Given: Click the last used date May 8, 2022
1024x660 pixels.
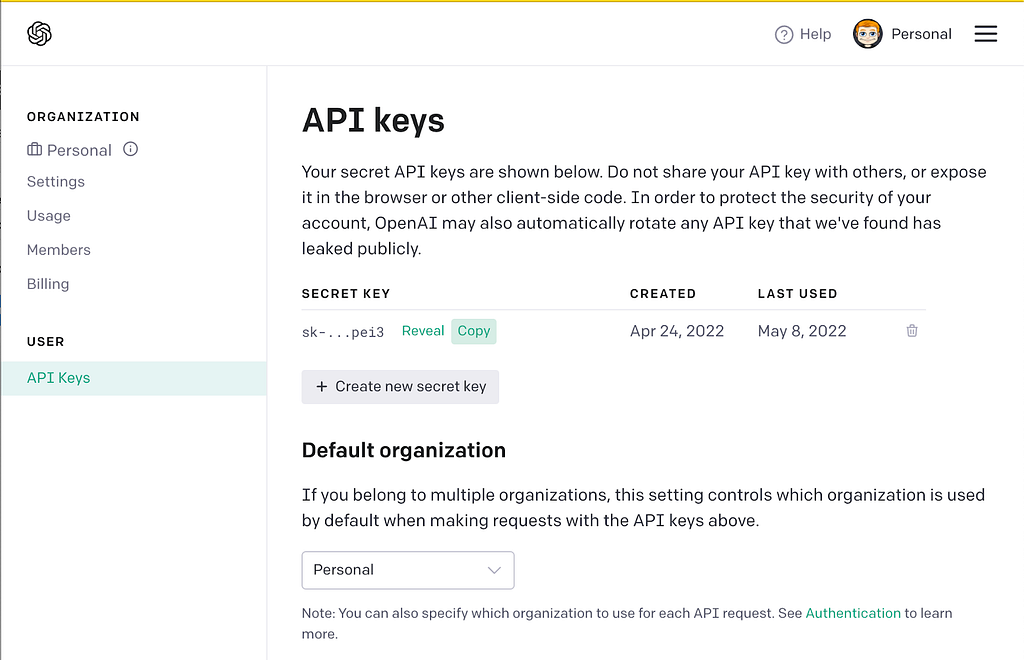Looking at the screenshot, I should [x=802, y=331].
